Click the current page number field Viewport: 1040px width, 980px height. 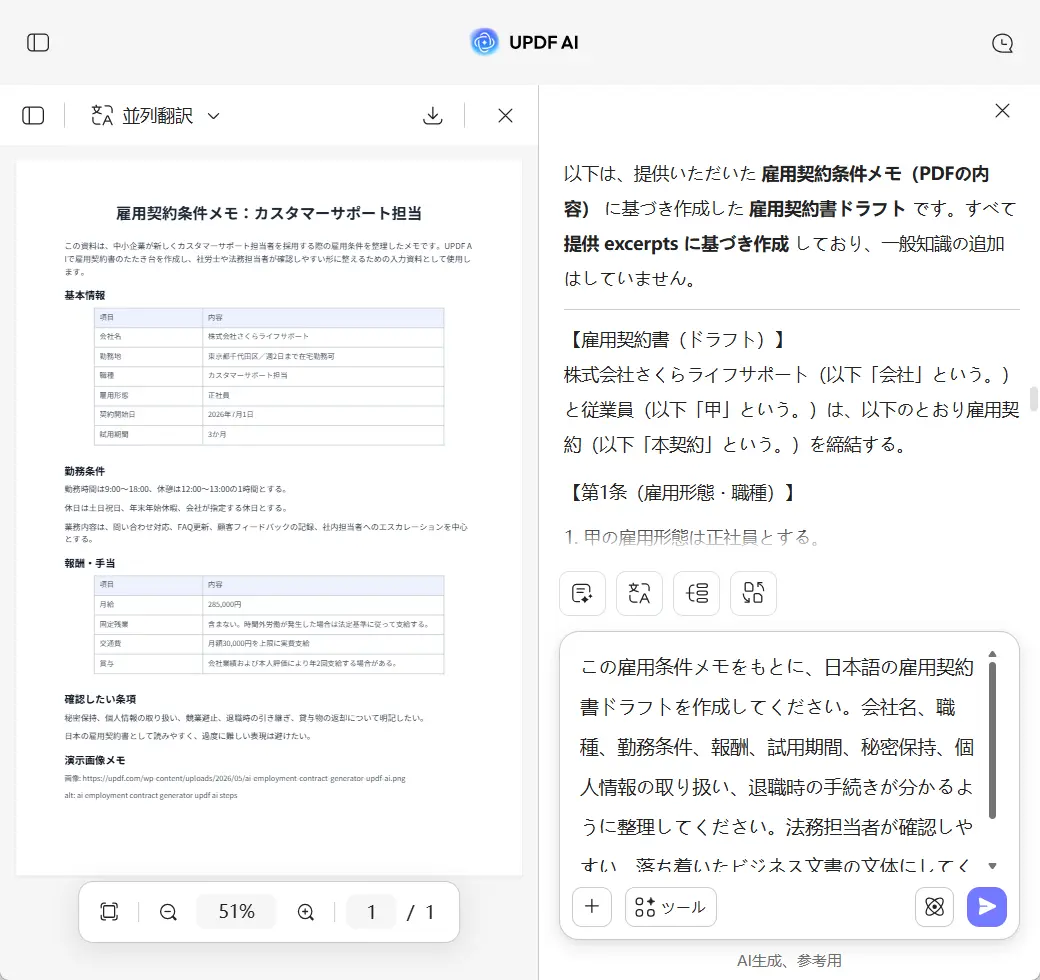(371, 912)
